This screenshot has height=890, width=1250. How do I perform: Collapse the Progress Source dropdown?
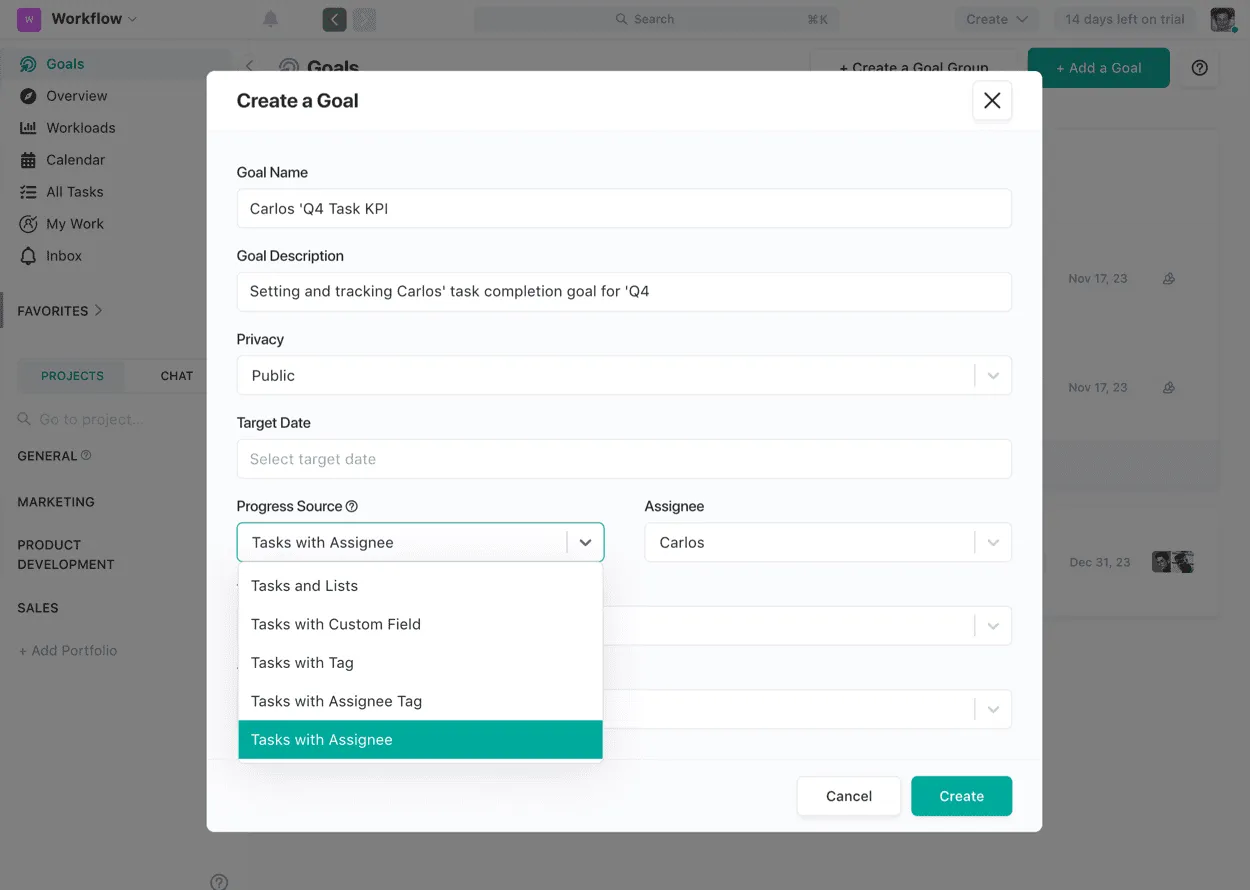coord(586,542)
